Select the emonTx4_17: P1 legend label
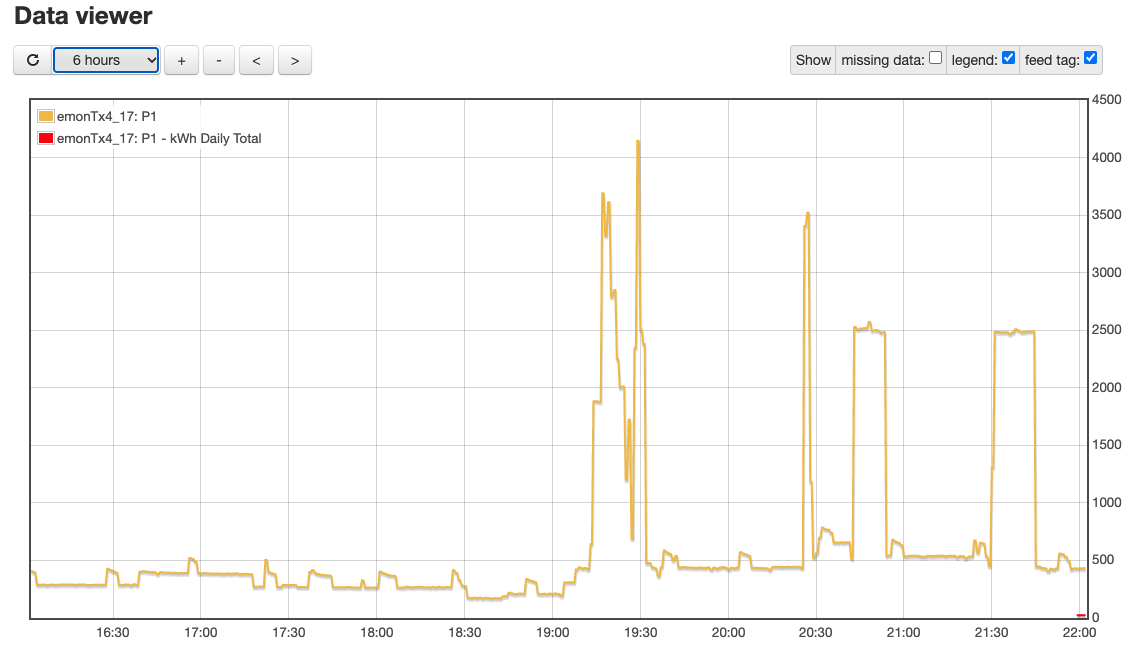 click(107, 117)
